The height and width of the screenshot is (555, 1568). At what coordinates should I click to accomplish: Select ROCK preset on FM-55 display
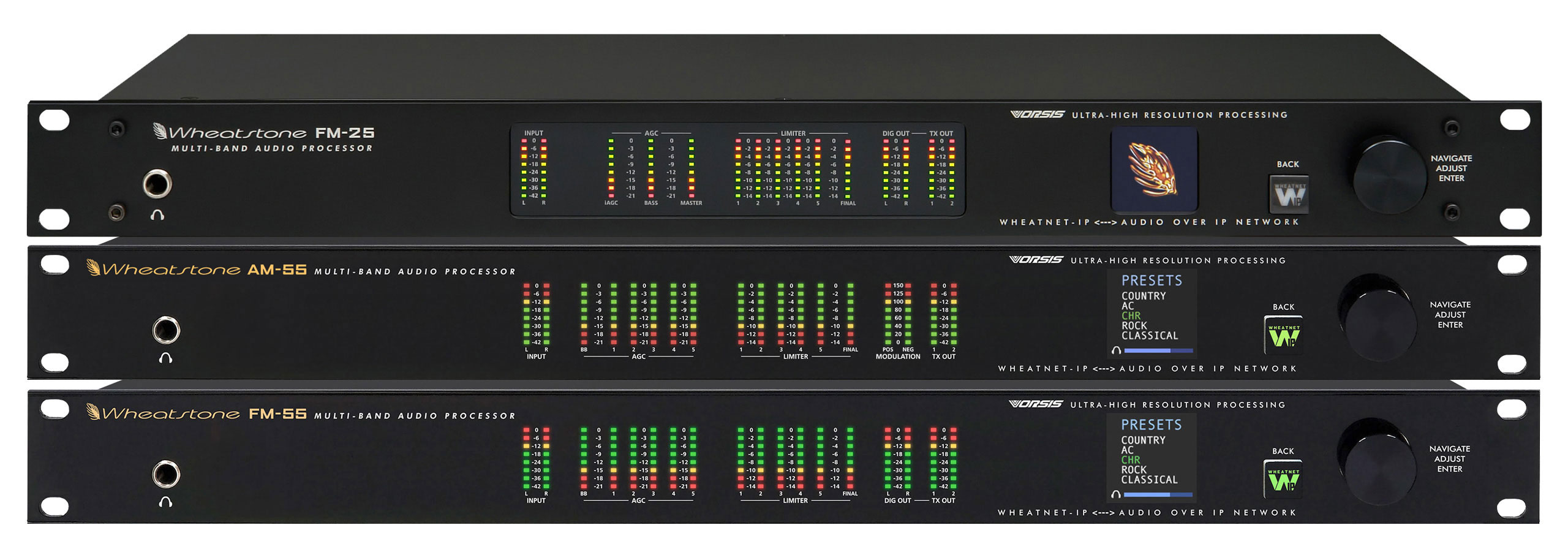click(1134, 470)
